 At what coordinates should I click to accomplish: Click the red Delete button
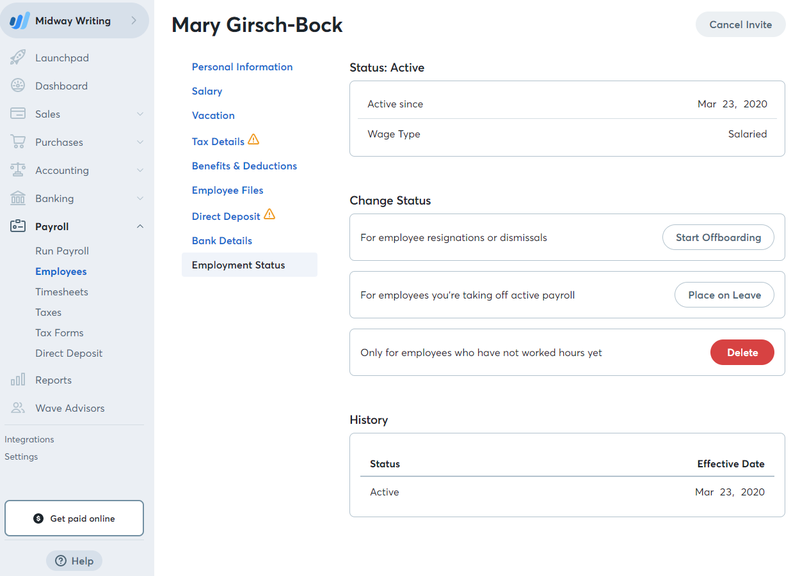click(x=742, y=352)
